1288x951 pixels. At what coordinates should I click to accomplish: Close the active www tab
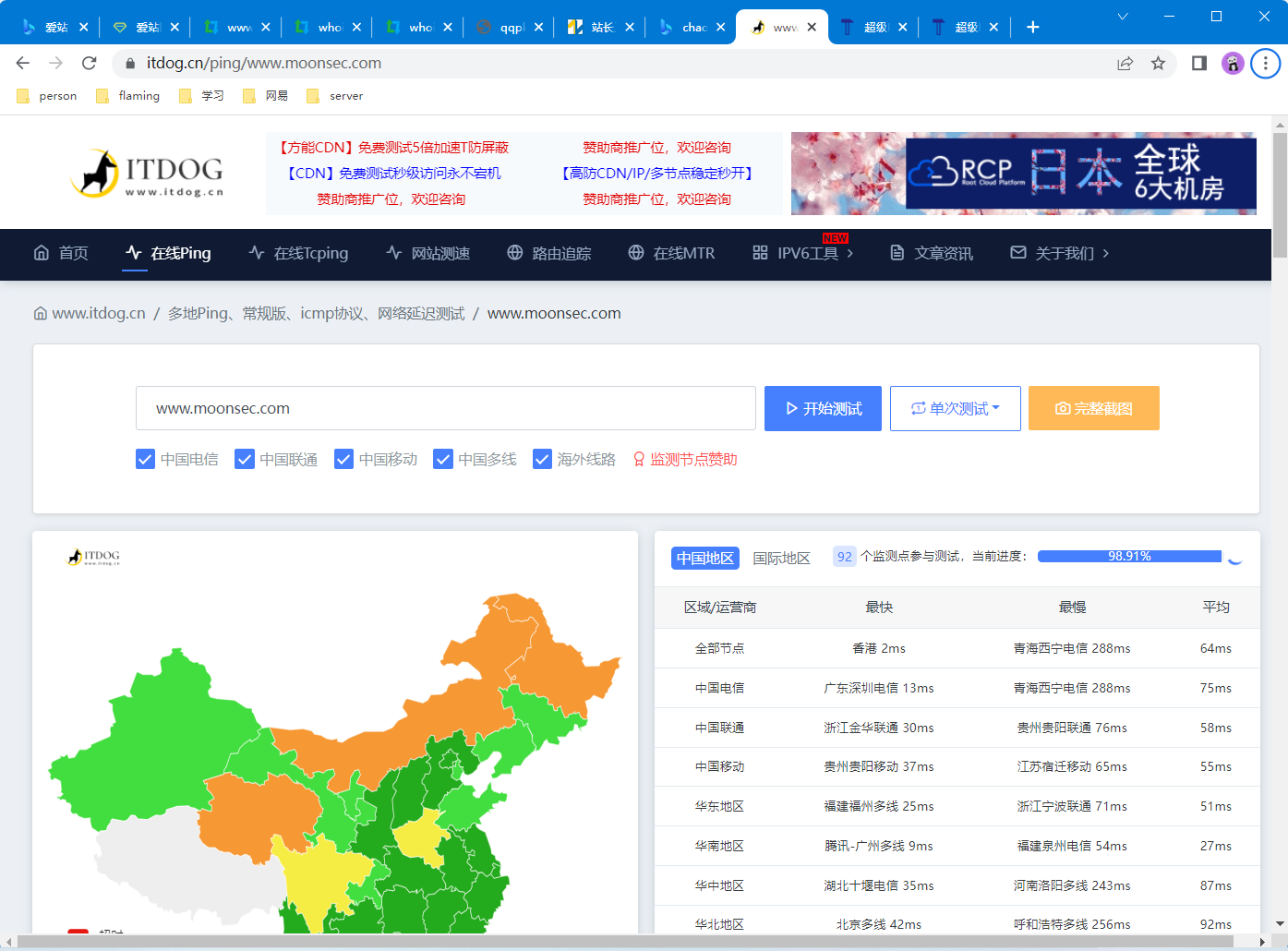pyautogui.click(x=812, y=27)
